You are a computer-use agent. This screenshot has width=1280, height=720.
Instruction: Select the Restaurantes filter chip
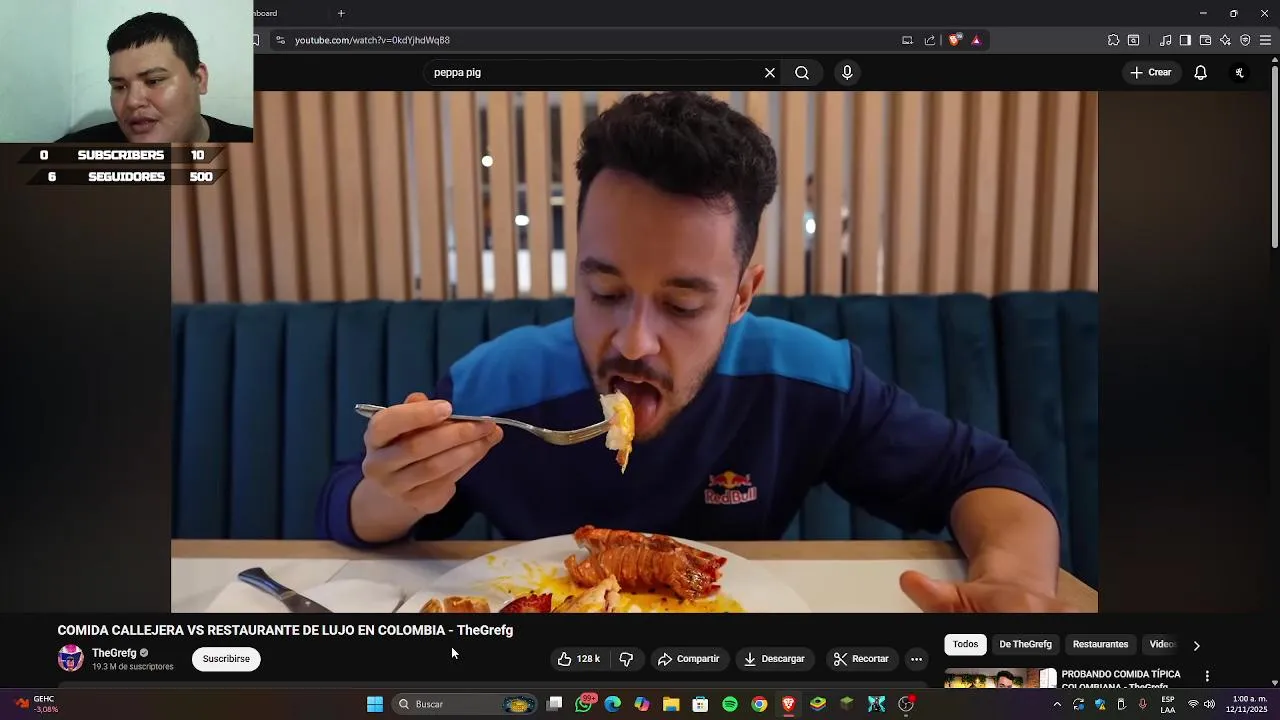point(1100,645)
